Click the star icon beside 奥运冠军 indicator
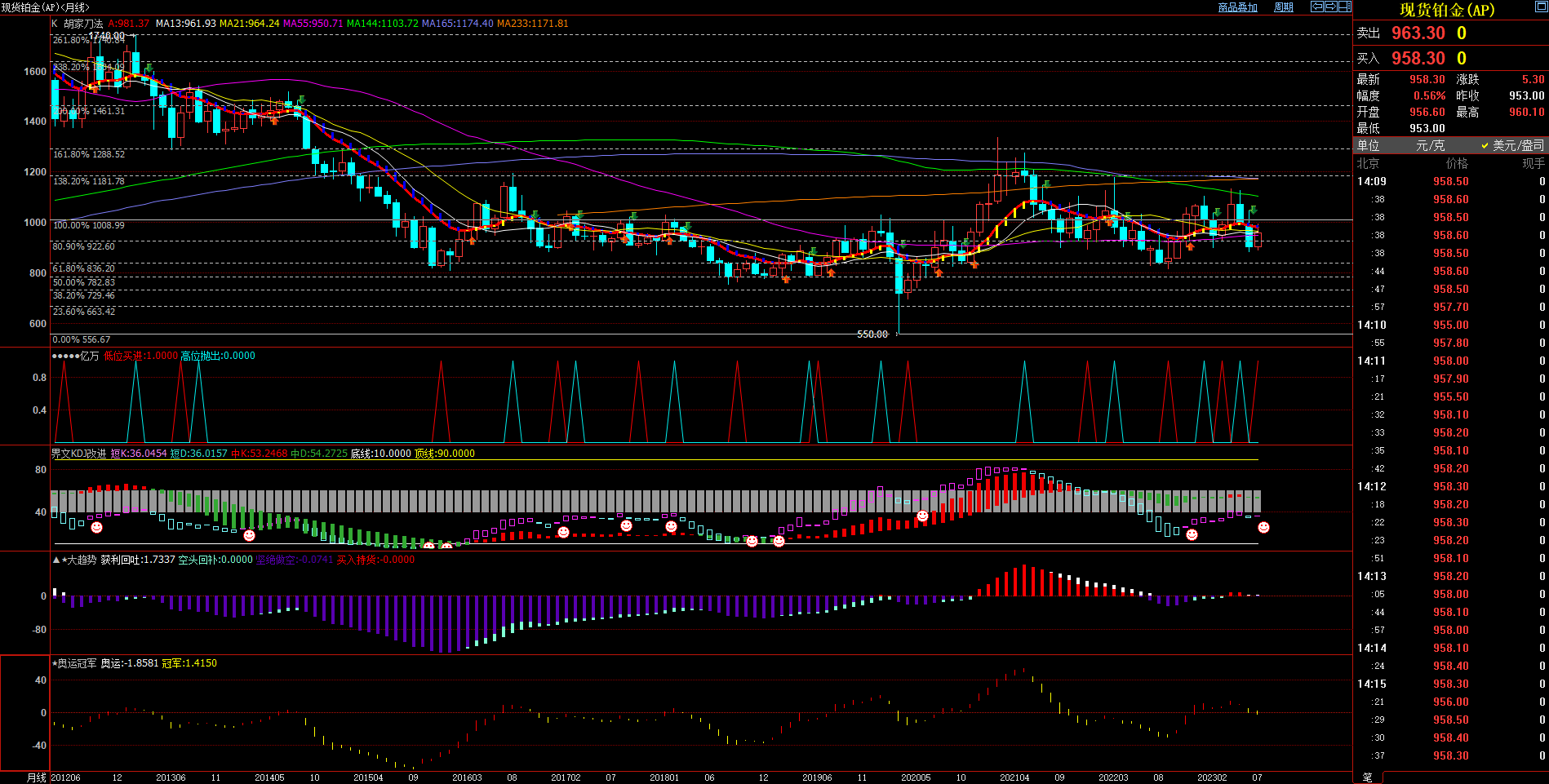This screenshot has height=784, width=1549. pyautogui.click(x=54, y=663)
